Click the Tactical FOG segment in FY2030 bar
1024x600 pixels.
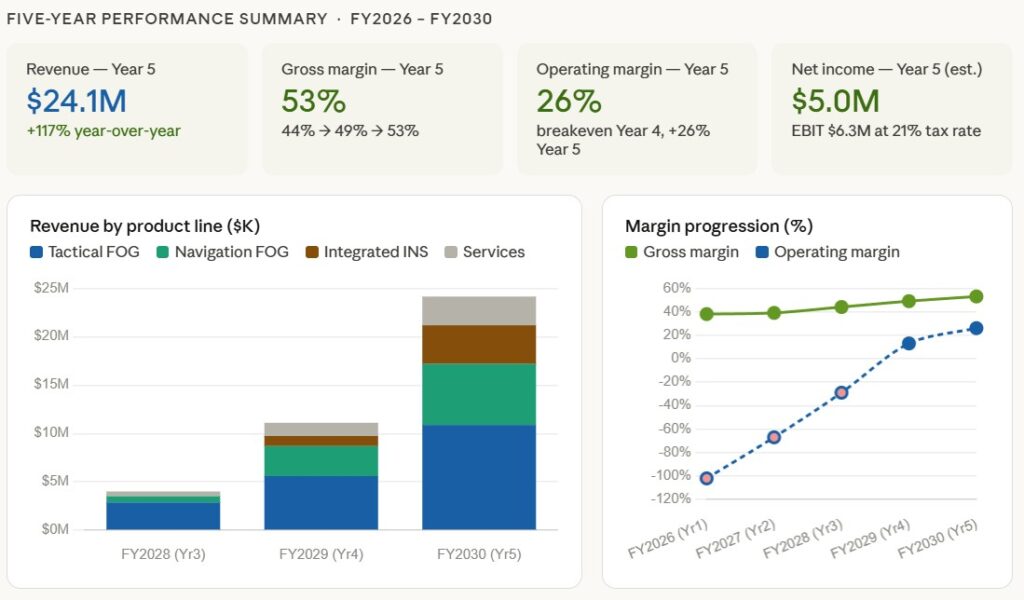click(x=479, y=477)
